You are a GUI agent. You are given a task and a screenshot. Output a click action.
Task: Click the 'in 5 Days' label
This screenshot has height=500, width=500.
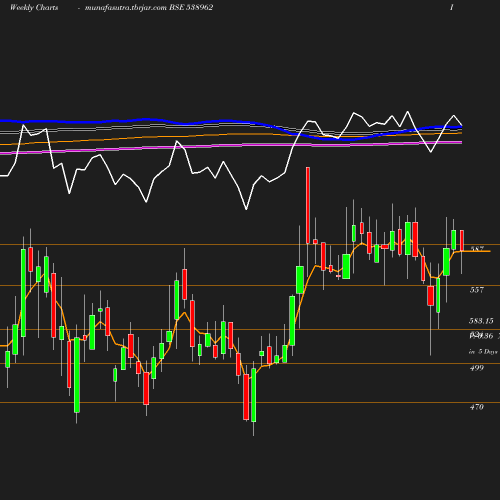coord(483,352)
